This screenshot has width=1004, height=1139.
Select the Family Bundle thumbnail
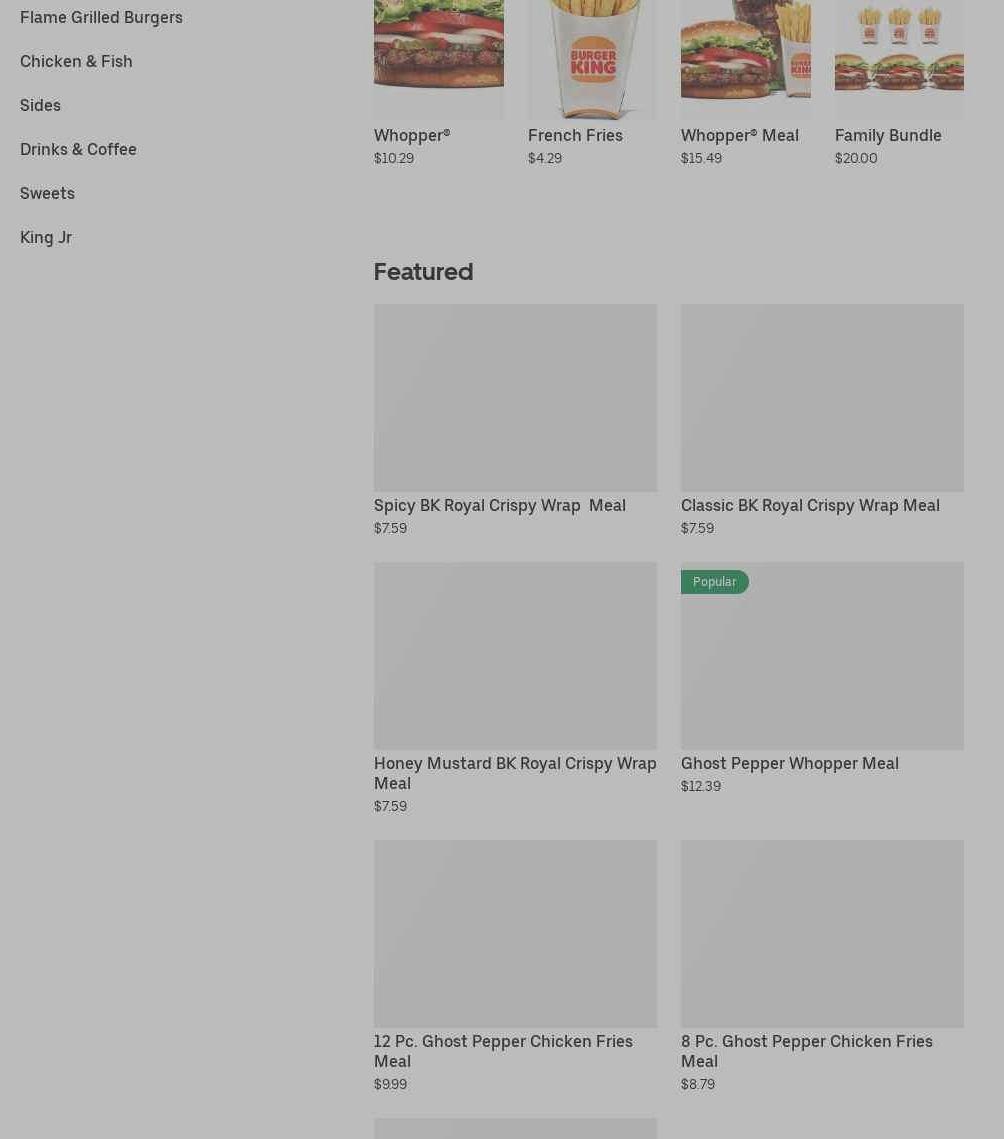[x=899, y=58]
